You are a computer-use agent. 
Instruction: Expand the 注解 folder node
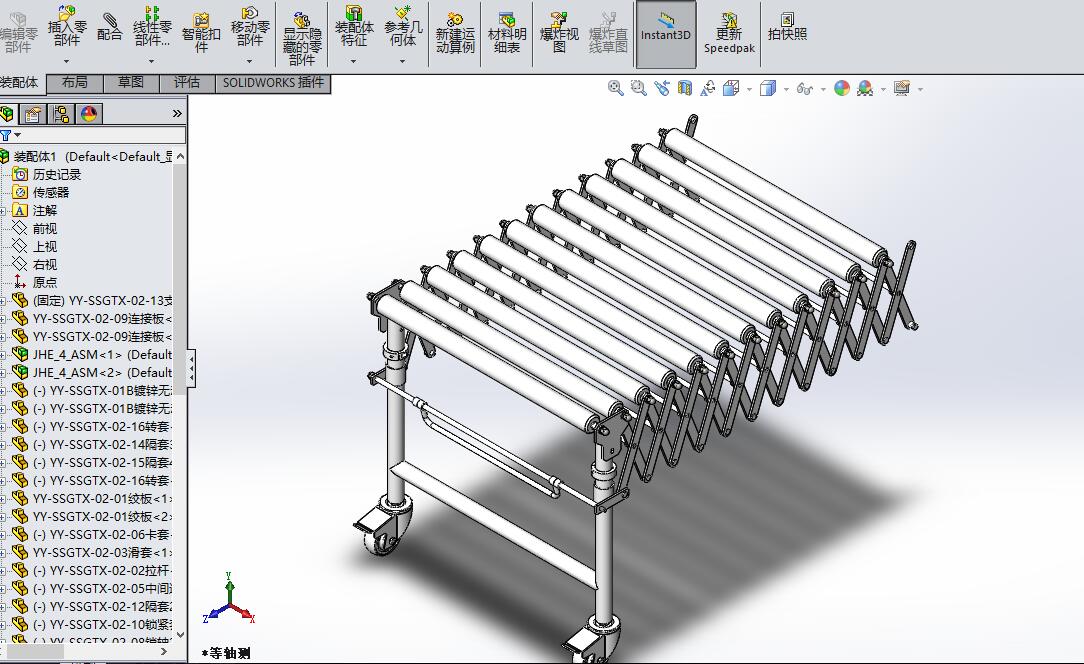tap(3, 211)
